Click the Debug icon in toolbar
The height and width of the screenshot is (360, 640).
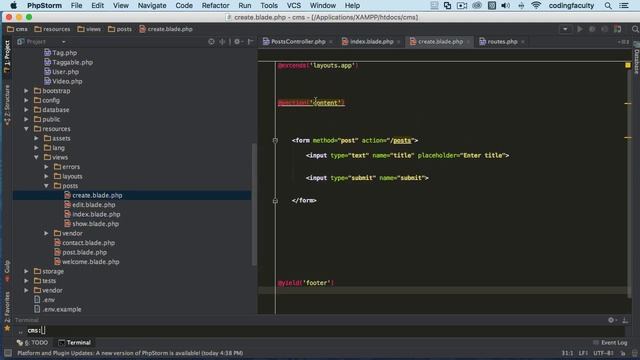click(x=592, y=29)
